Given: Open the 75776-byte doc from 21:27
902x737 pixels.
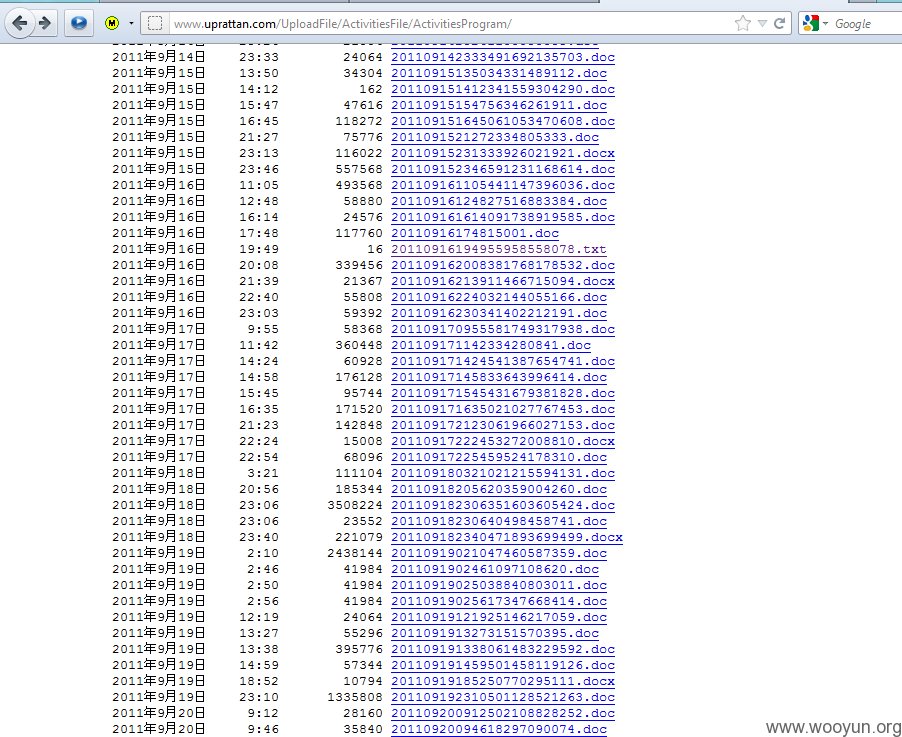Looking at the screenshot, I should coord(495,138).
